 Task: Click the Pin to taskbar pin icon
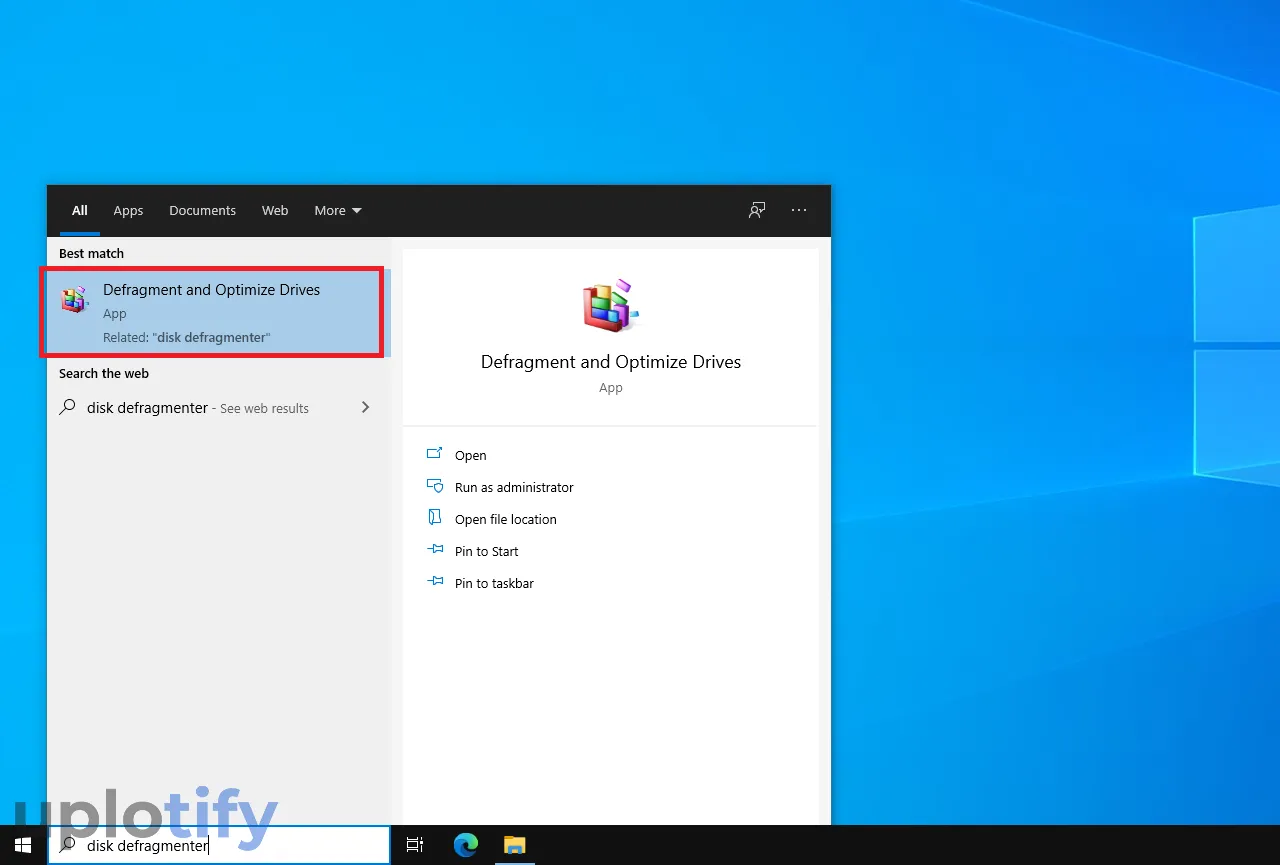tap(435, 582)
